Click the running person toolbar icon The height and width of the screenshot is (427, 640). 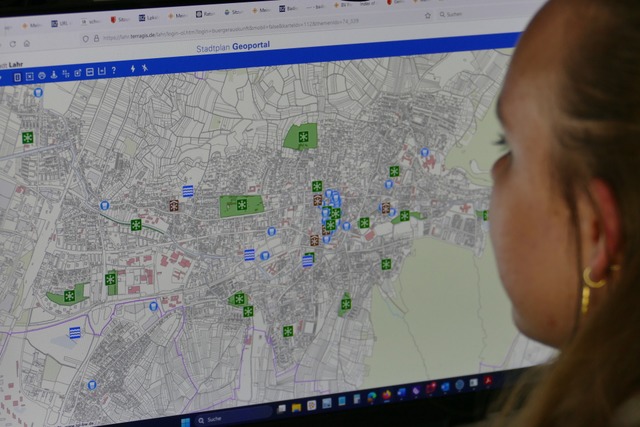[x=144, y=68]
